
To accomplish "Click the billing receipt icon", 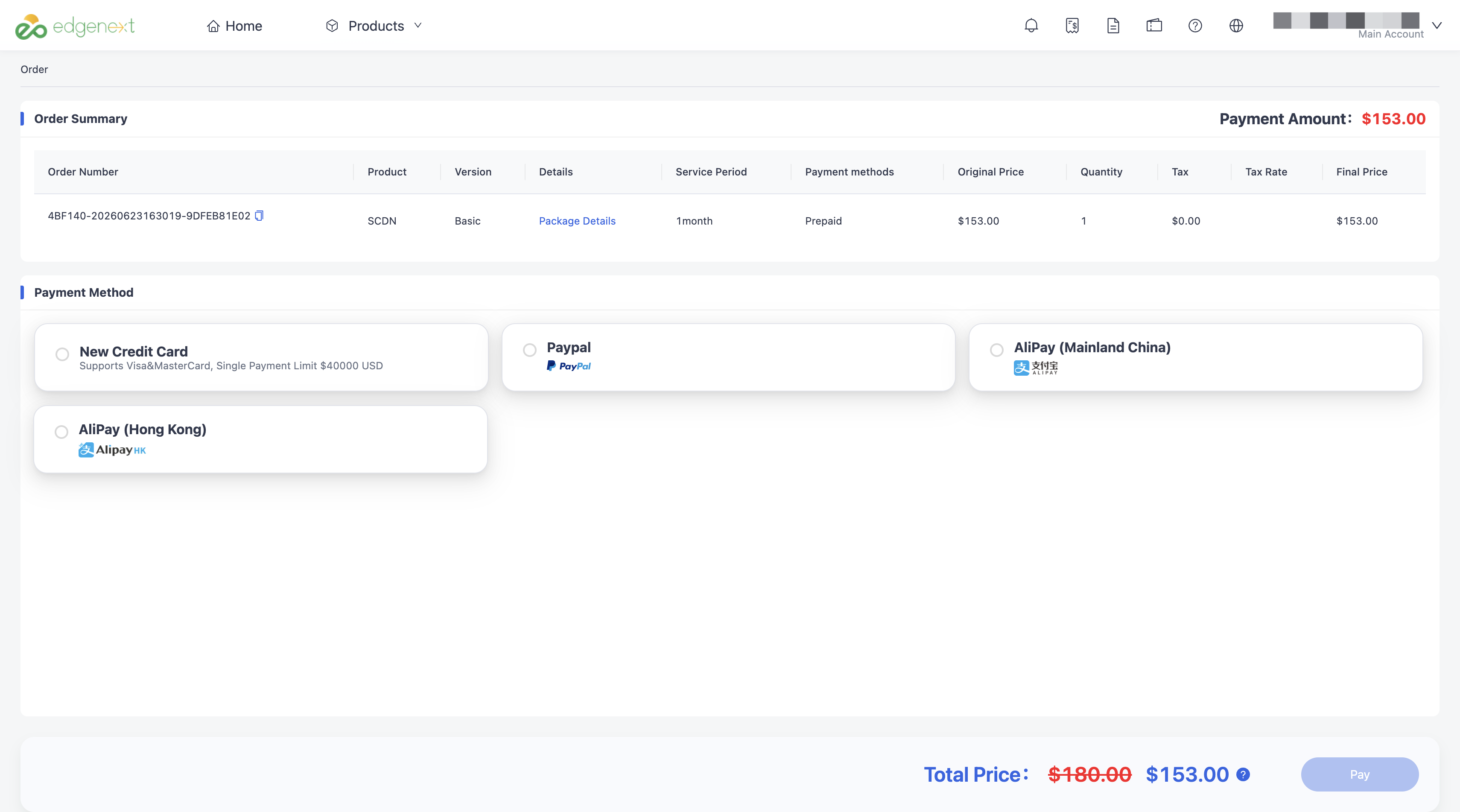I will pos(1072,26).
